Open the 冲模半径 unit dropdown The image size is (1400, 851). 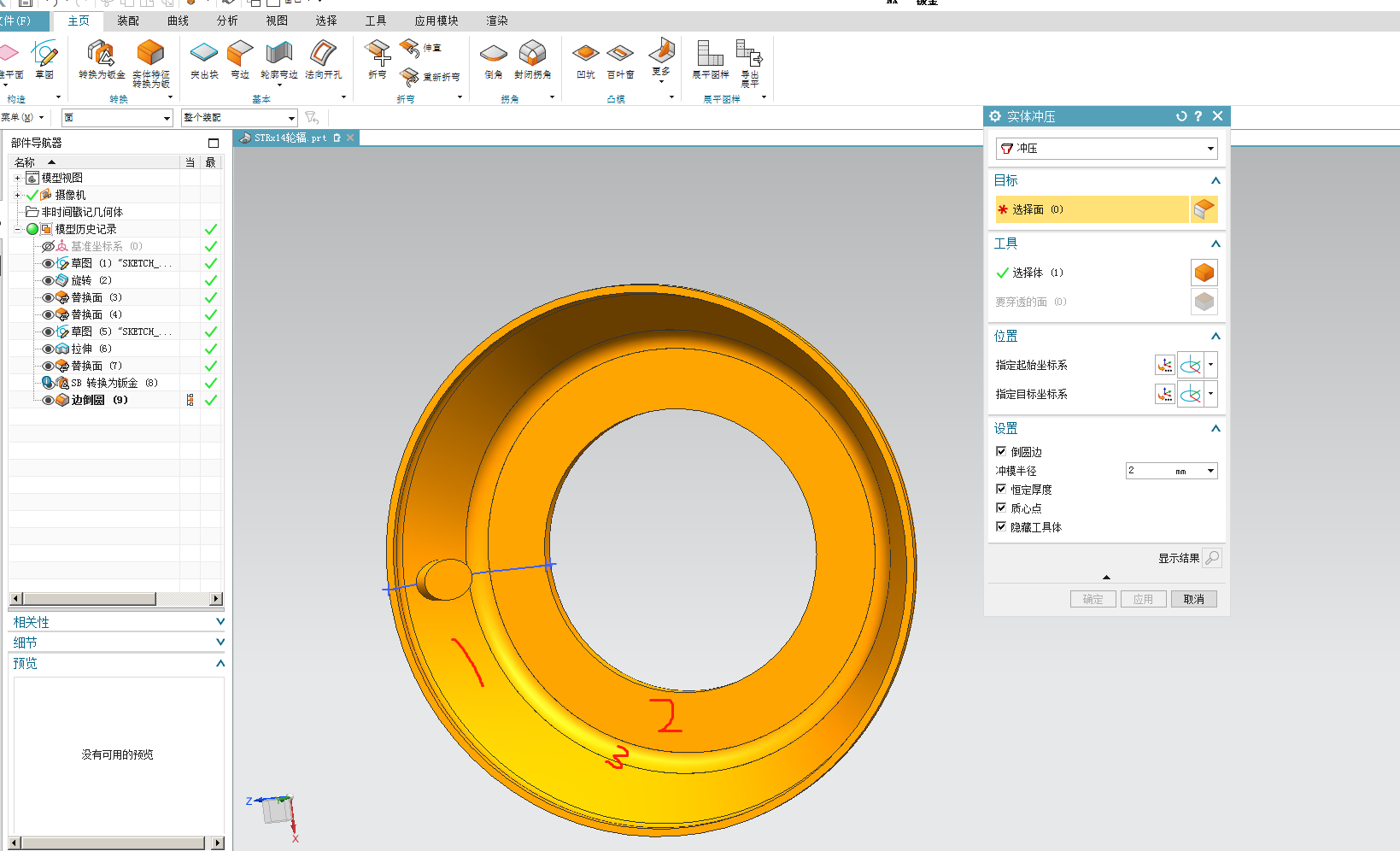point(1210,471)
